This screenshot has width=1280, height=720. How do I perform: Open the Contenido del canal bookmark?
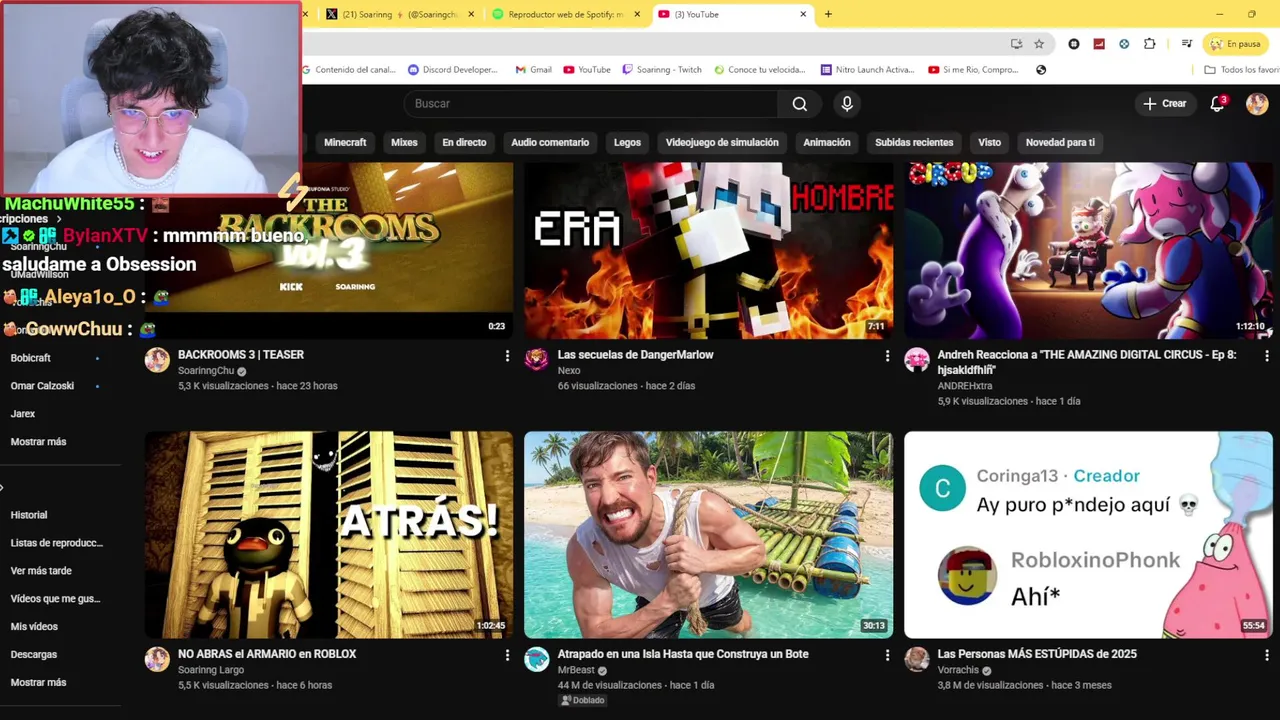349,70
